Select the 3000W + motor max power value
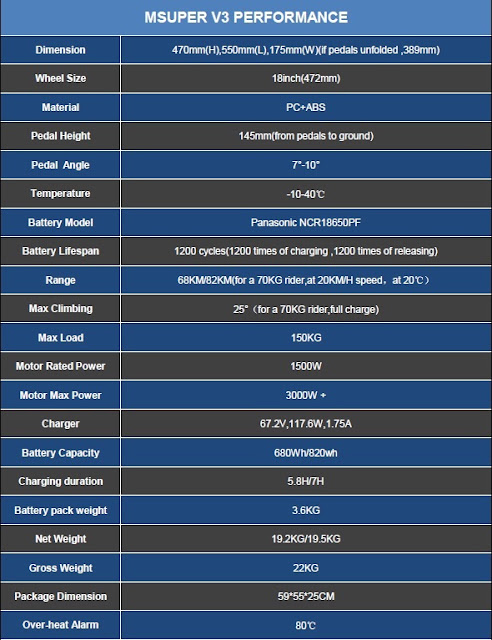The height and width of the screenshot is (640, 492). [x=306, y=395]
